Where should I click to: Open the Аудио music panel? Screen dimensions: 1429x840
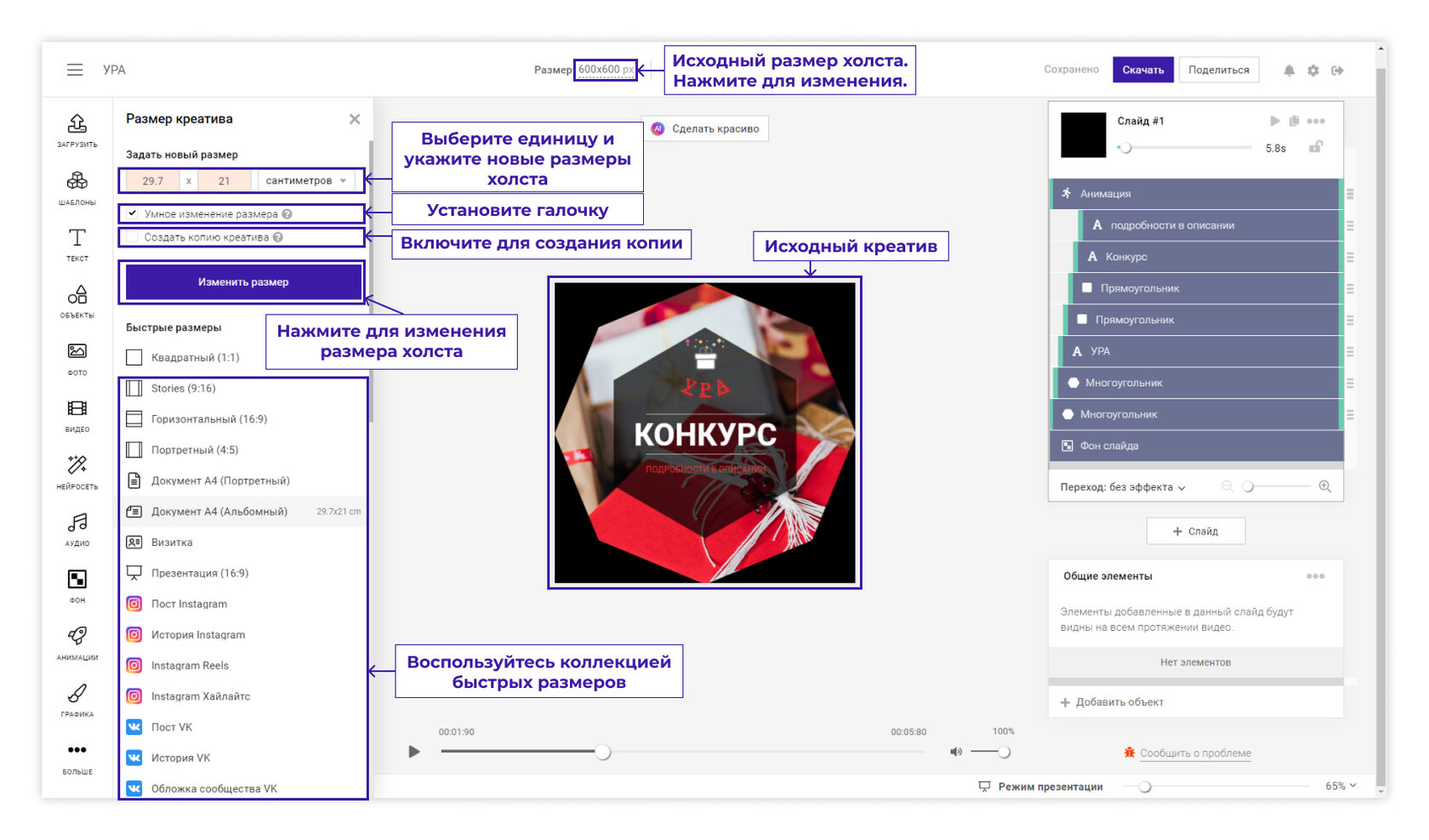(x=77, y=528)
